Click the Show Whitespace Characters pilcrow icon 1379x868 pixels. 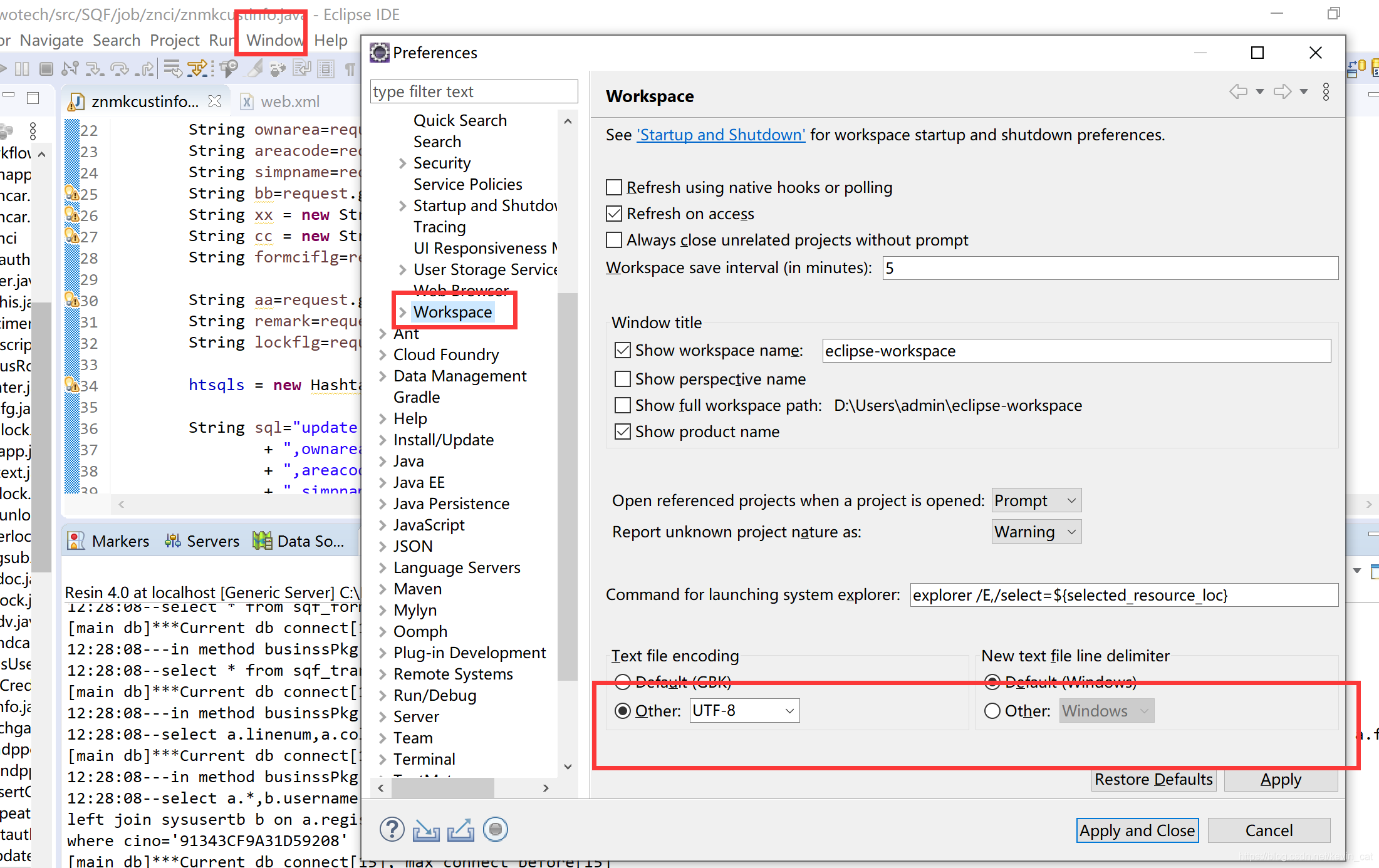click(x=350, y=69)
